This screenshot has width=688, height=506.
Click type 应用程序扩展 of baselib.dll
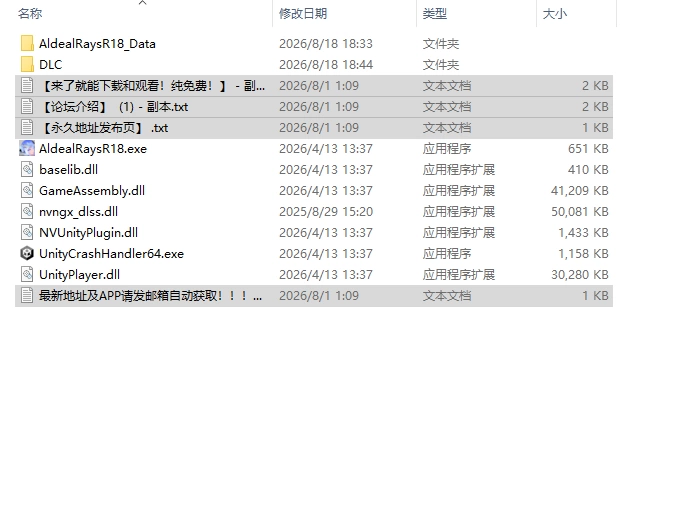click(x=459, y=170)
